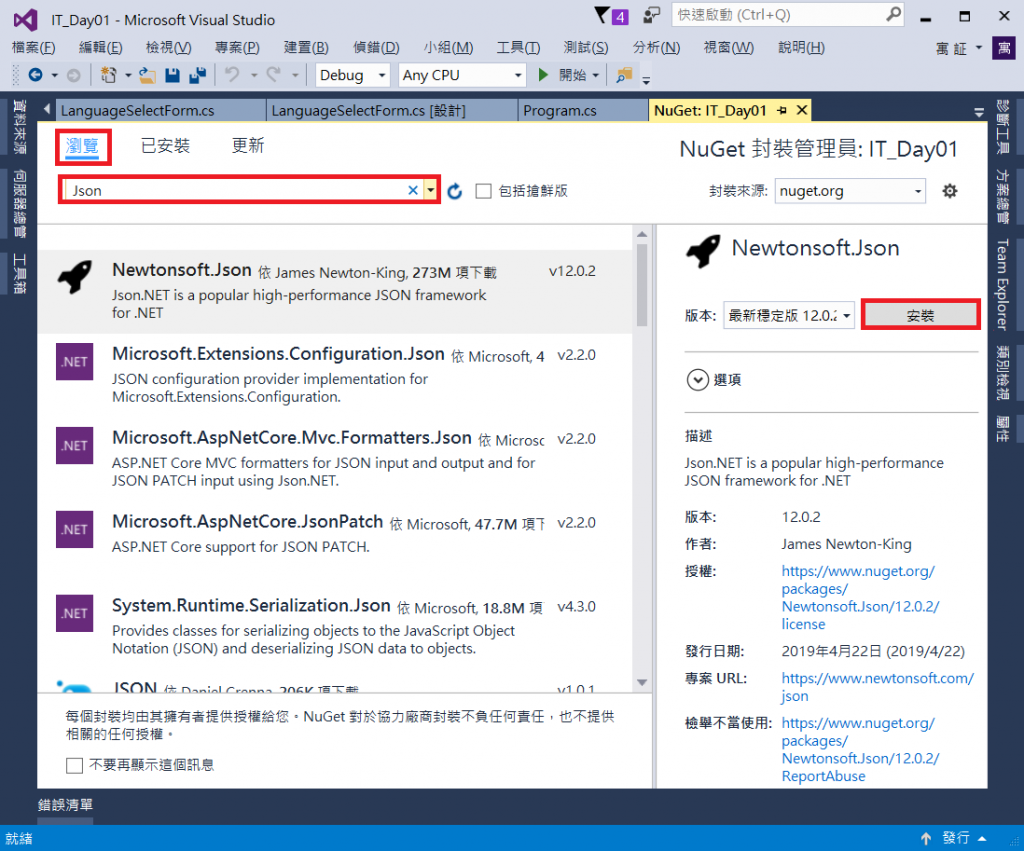The width and height of the screenshot is (1024, 851).
Task: Click the feedback icon in title bar
Action: pos(651,15)
